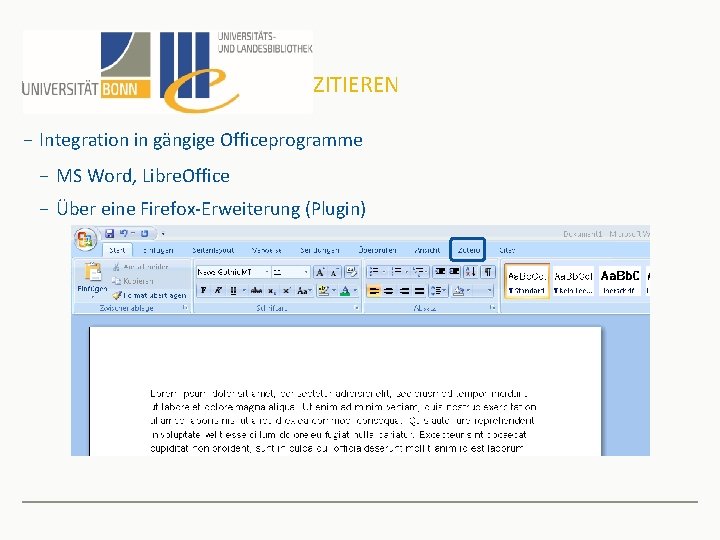Undo last action in Quick Access toolbar
Viewport: 720px width, 540px height.
pyautogui.click(x=124, y=234)
